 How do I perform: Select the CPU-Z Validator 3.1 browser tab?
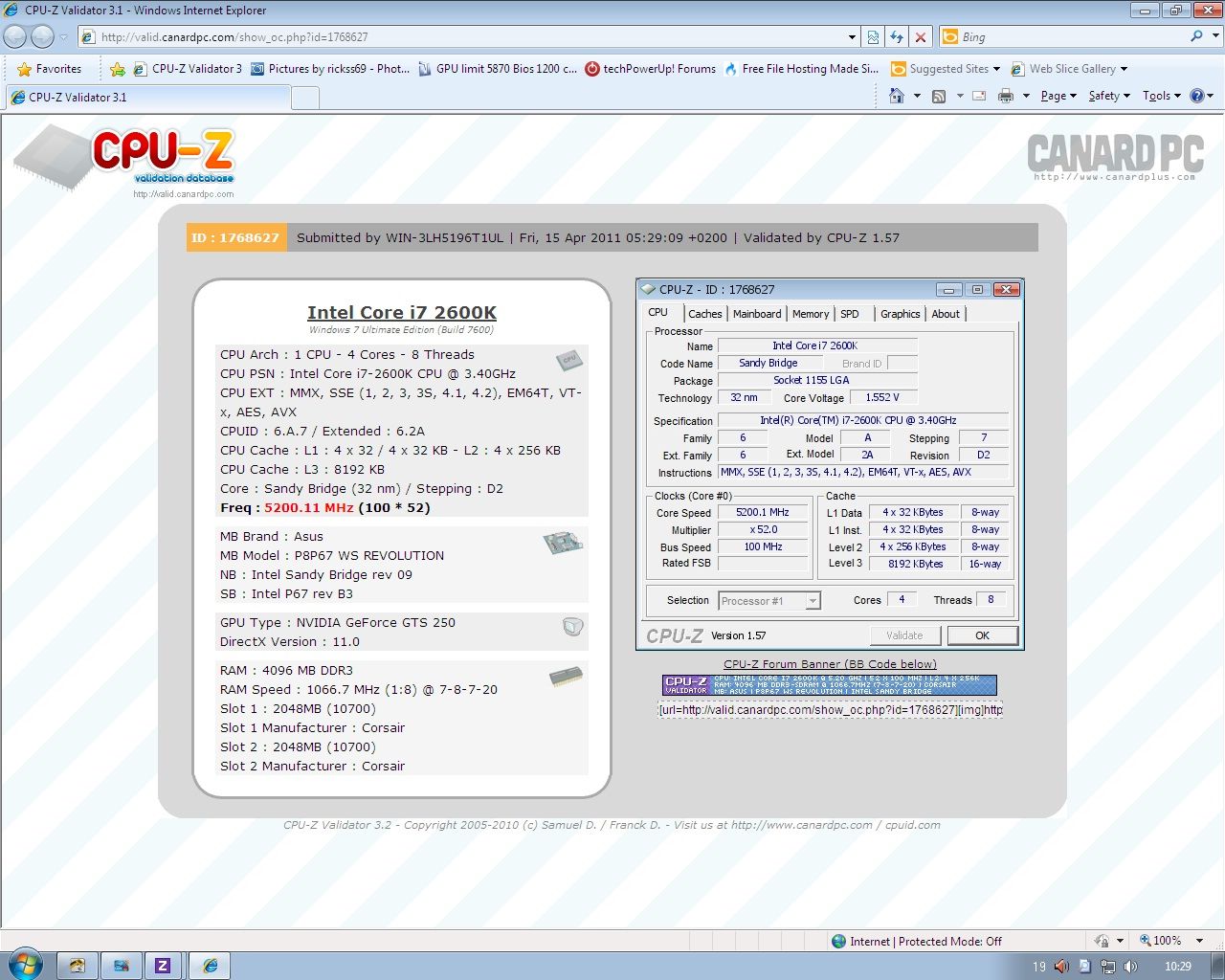(x=147, y=97)
